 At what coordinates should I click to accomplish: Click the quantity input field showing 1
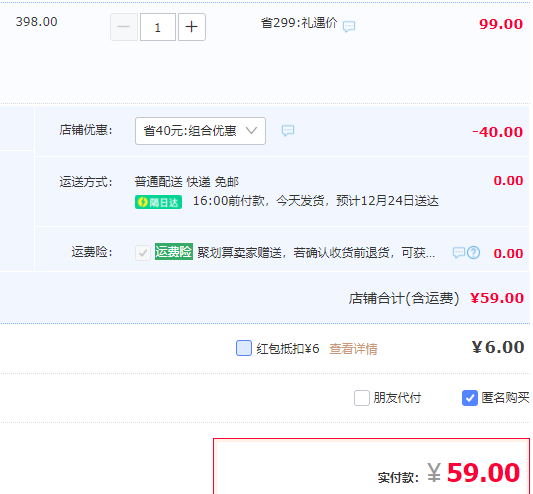158,27
